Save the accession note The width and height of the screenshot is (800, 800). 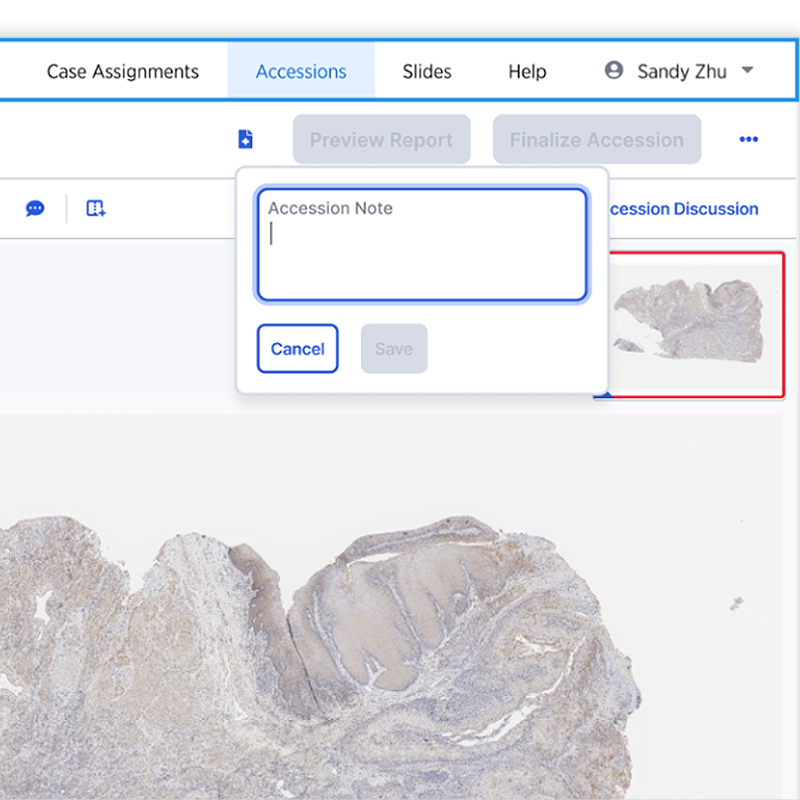[x=394, y=349]
